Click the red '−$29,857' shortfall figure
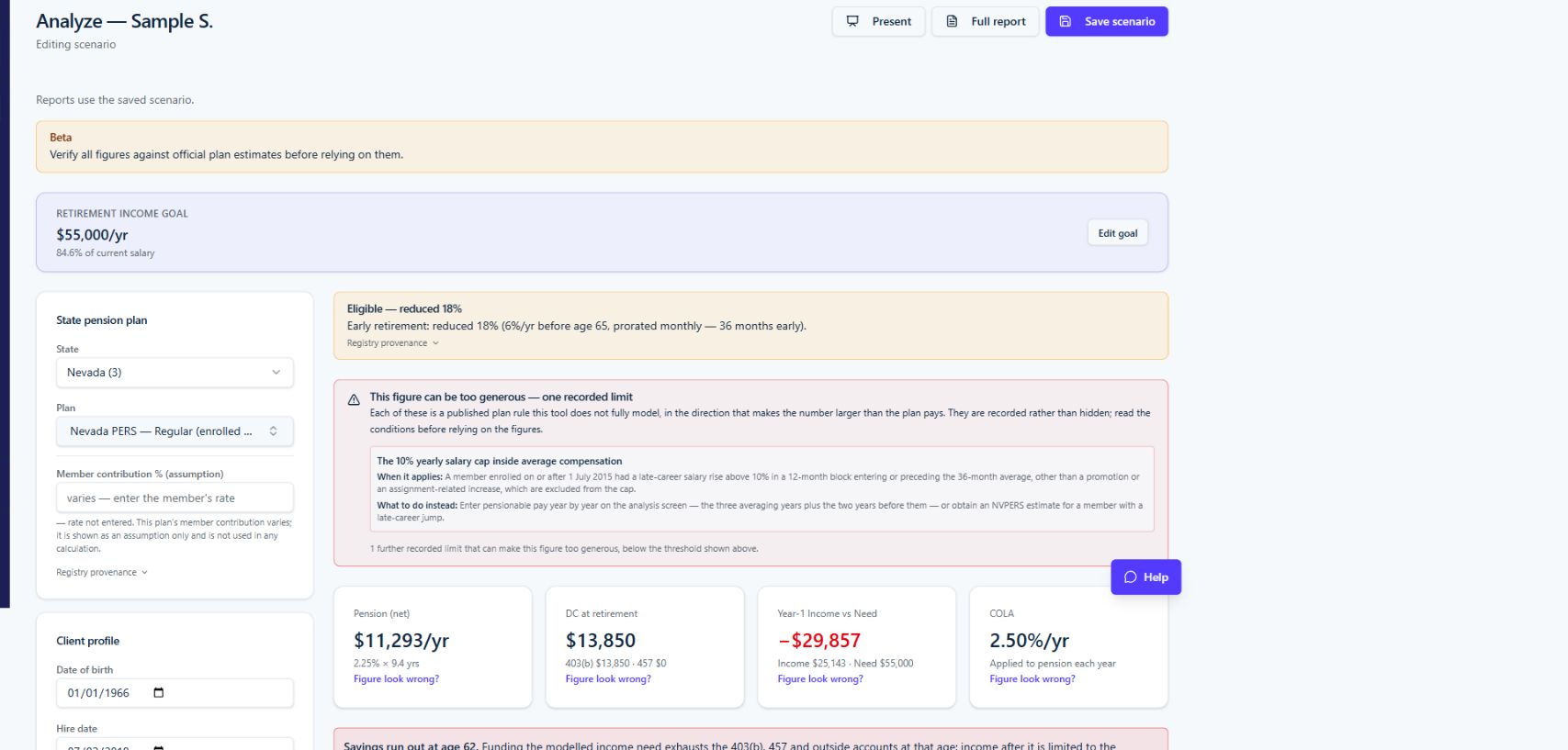This screenshot has height=750, width=1568. [x=819, y=641]
